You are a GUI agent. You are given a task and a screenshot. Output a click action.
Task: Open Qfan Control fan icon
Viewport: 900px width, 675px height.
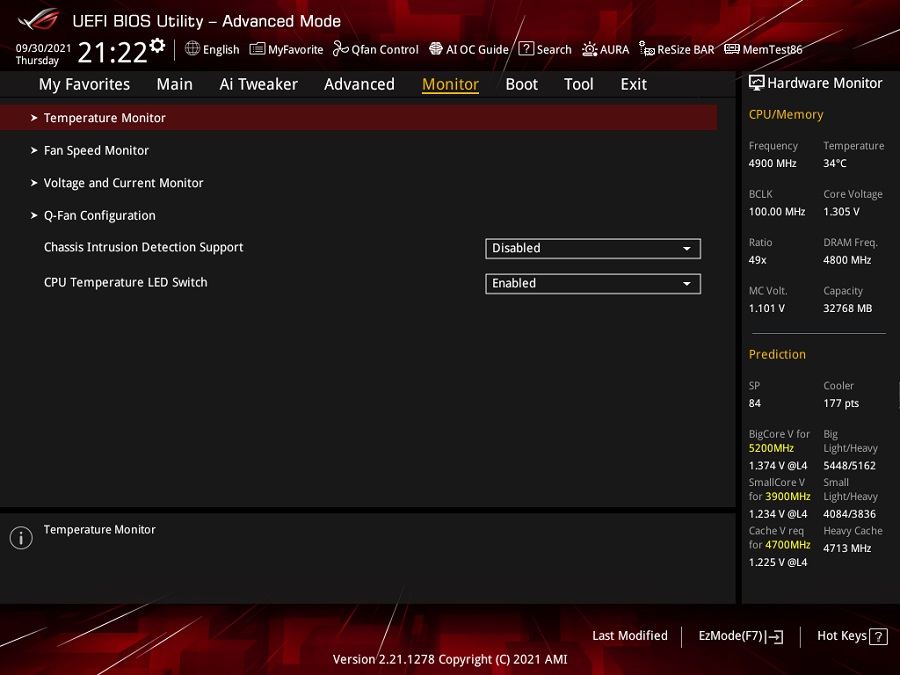coord(340,49)
